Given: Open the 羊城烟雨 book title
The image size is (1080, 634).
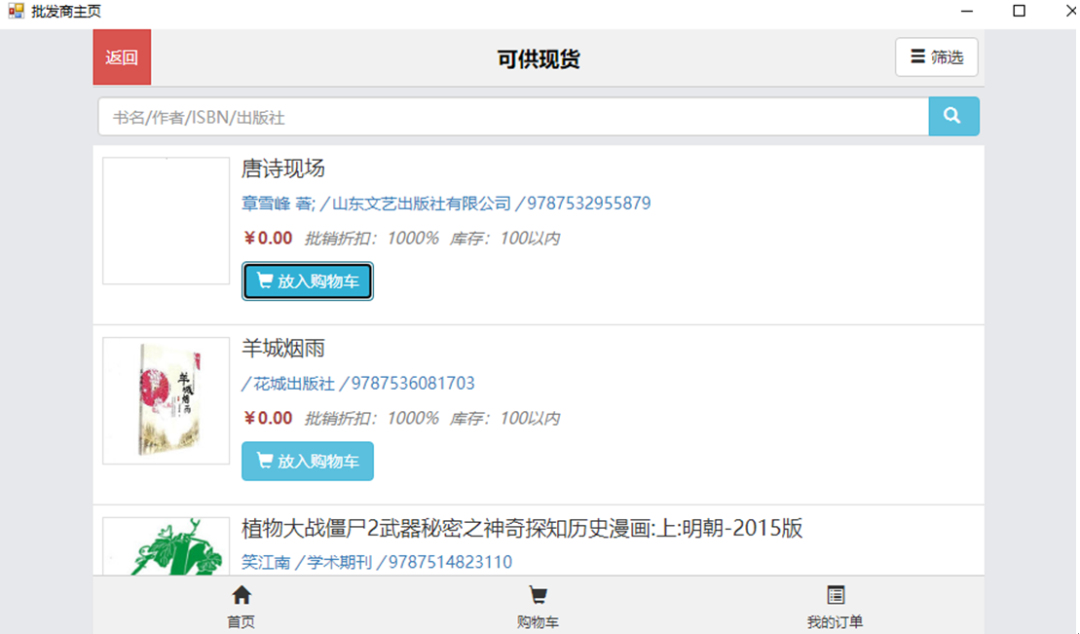Looking at the screenshot, I should (x=283, y=348).
